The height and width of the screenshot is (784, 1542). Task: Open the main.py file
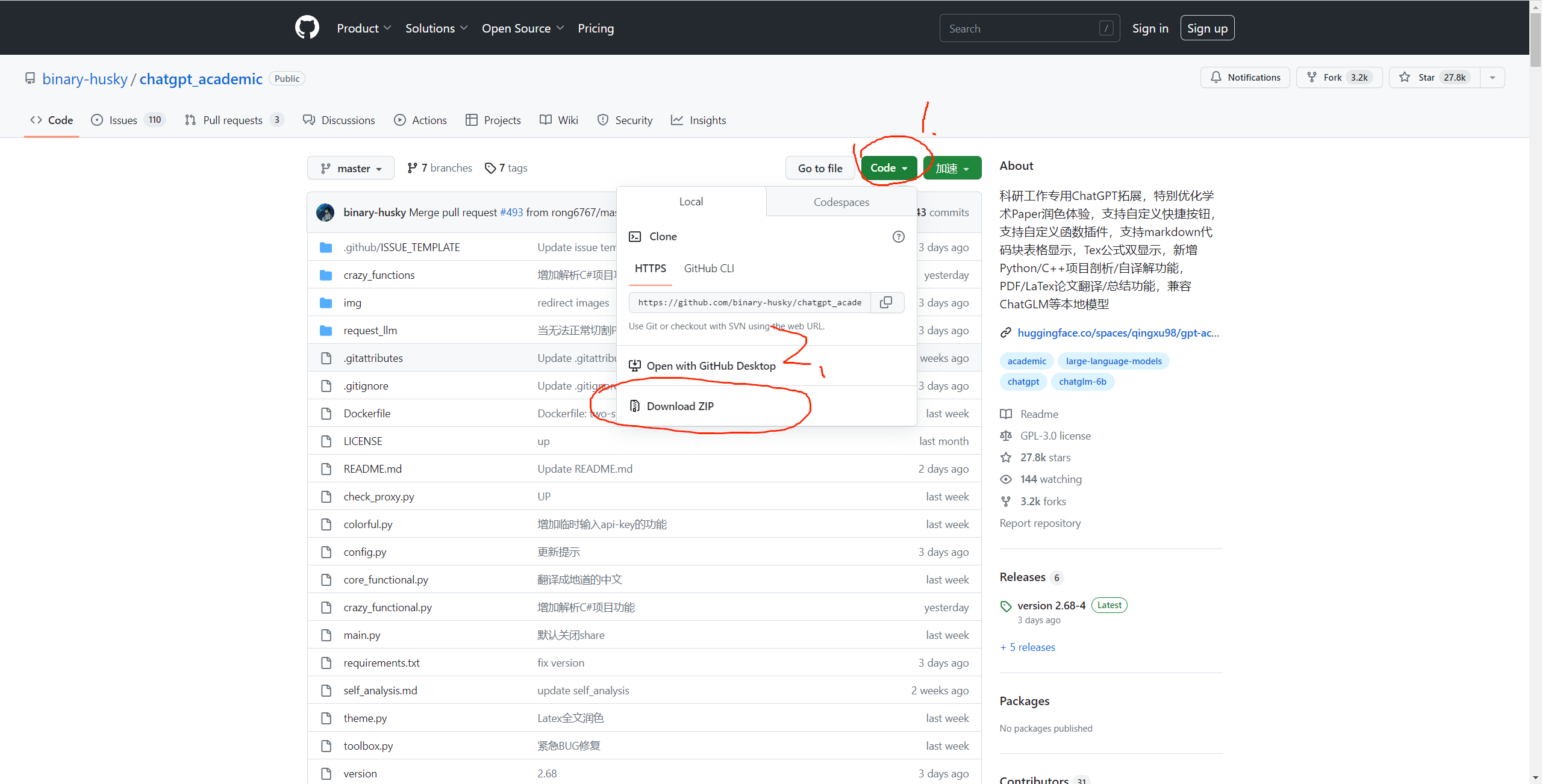(x=362, y=635)
